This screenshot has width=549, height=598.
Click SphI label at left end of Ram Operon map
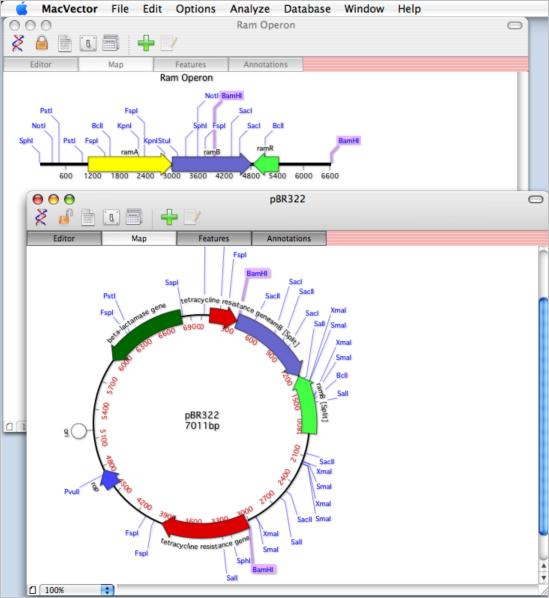[x=26, y=141]
